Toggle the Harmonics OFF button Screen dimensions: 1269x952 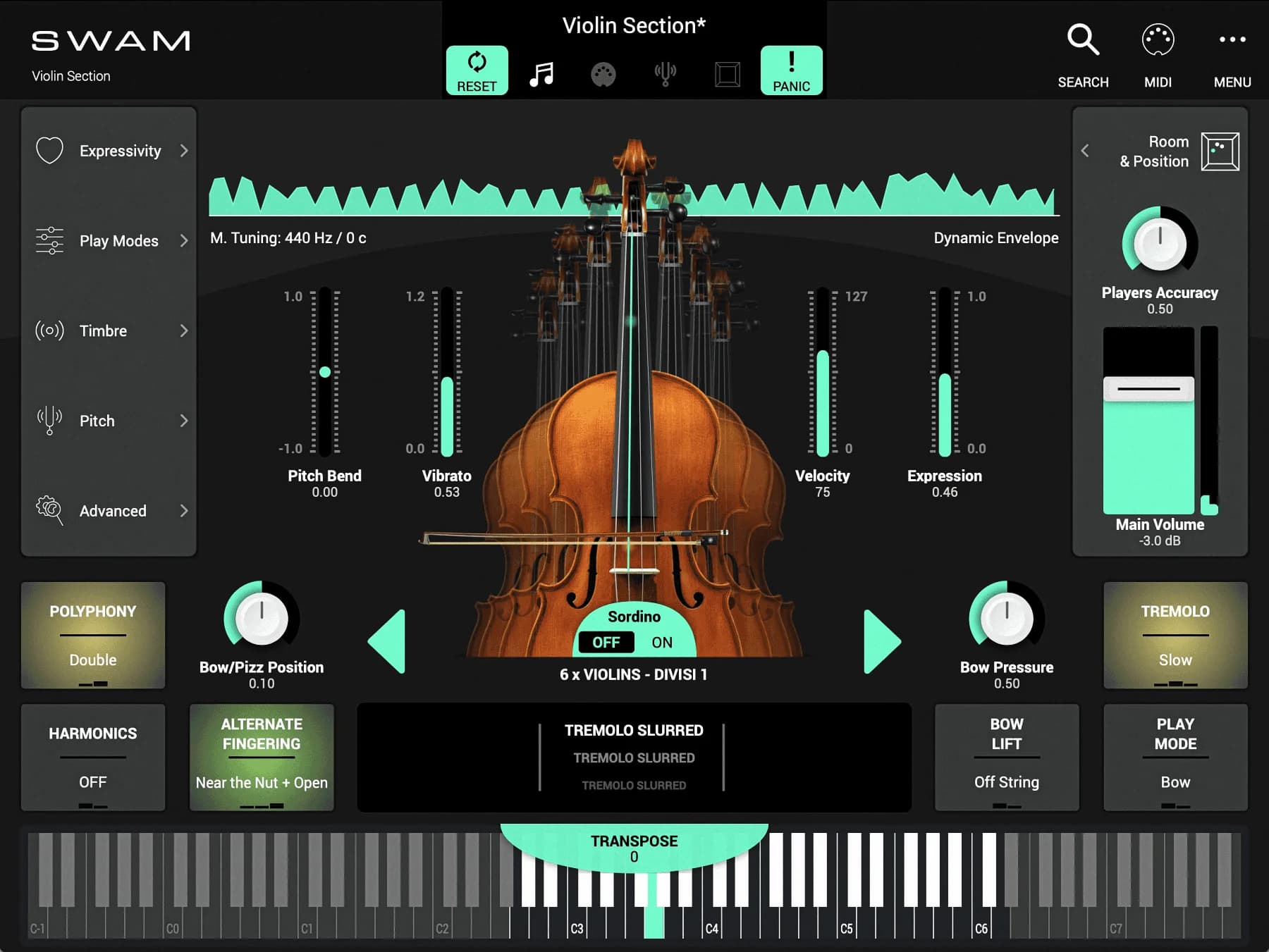pyautogui.click(x=93, y=758)
